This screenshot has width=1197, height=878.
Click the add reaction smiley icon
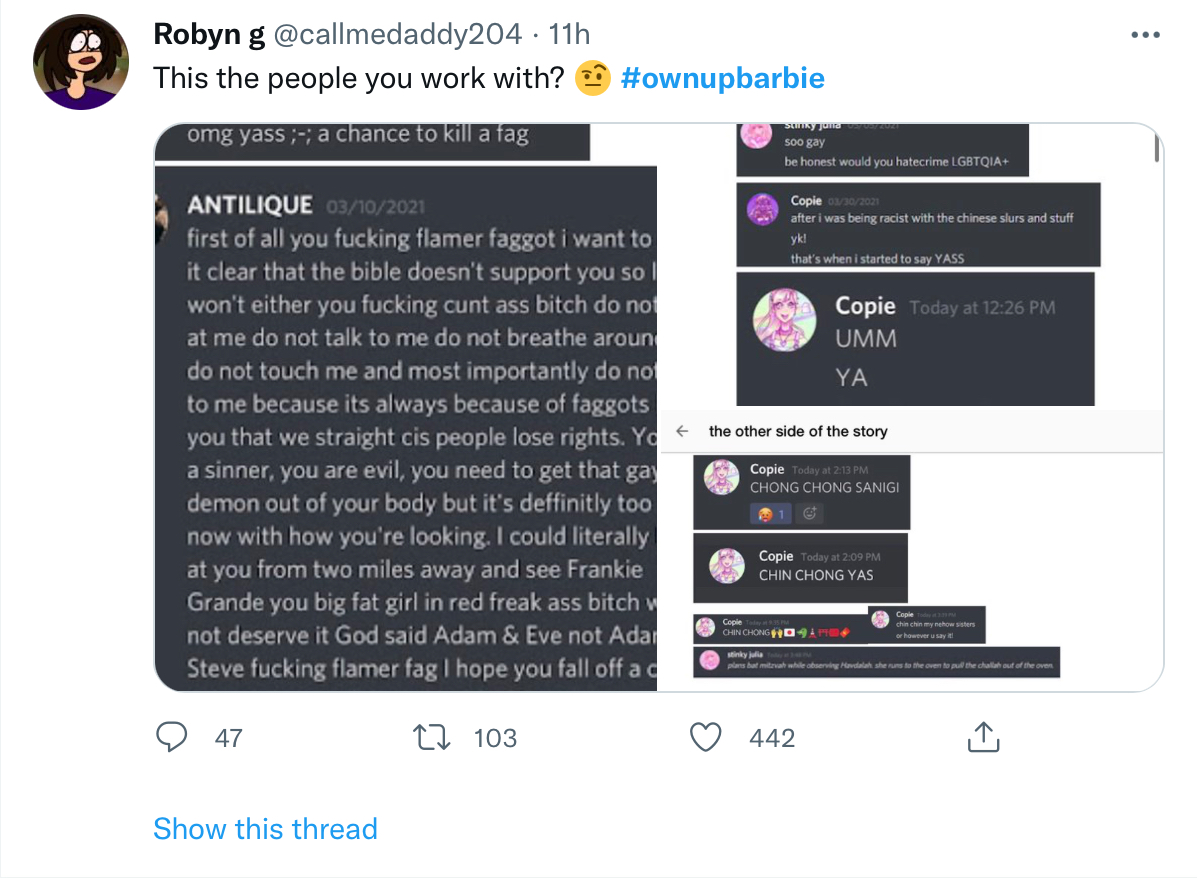click(x=809, y=514)
